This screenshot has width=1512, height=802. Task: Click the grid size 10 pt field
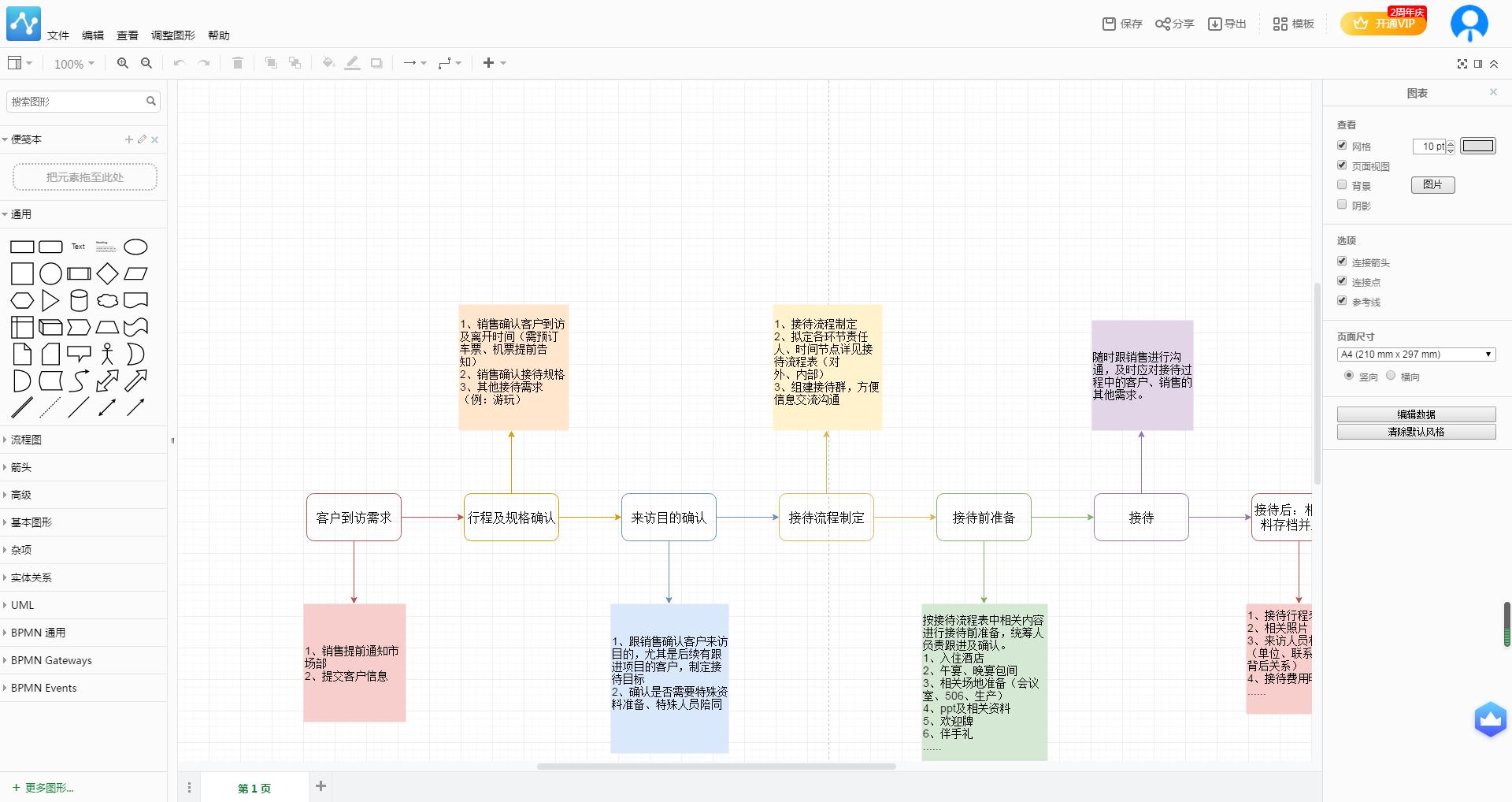[1429, 147]
